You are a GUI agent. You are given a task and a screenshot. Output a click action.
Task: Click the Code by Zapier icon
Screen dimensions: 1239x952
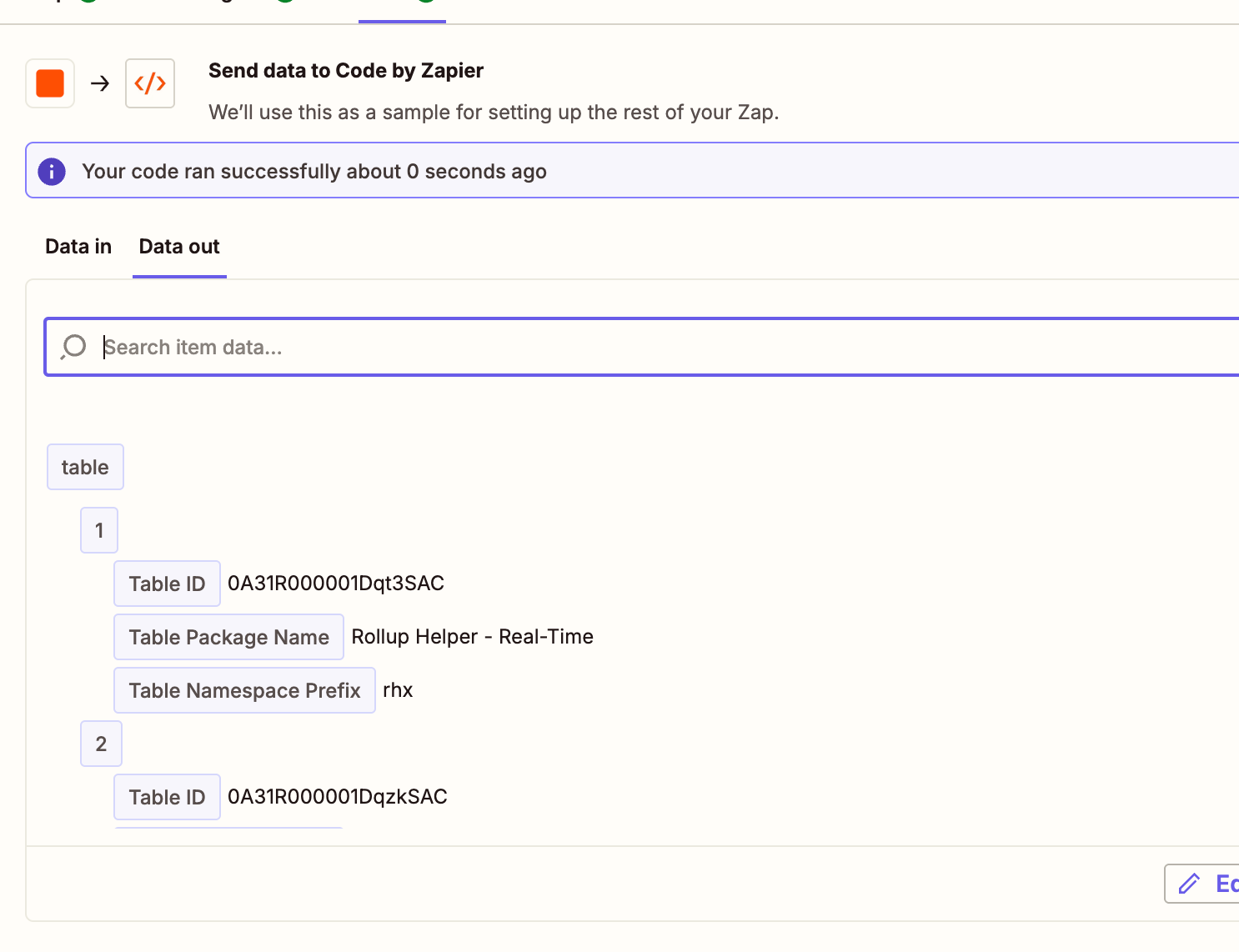[150, 83]
